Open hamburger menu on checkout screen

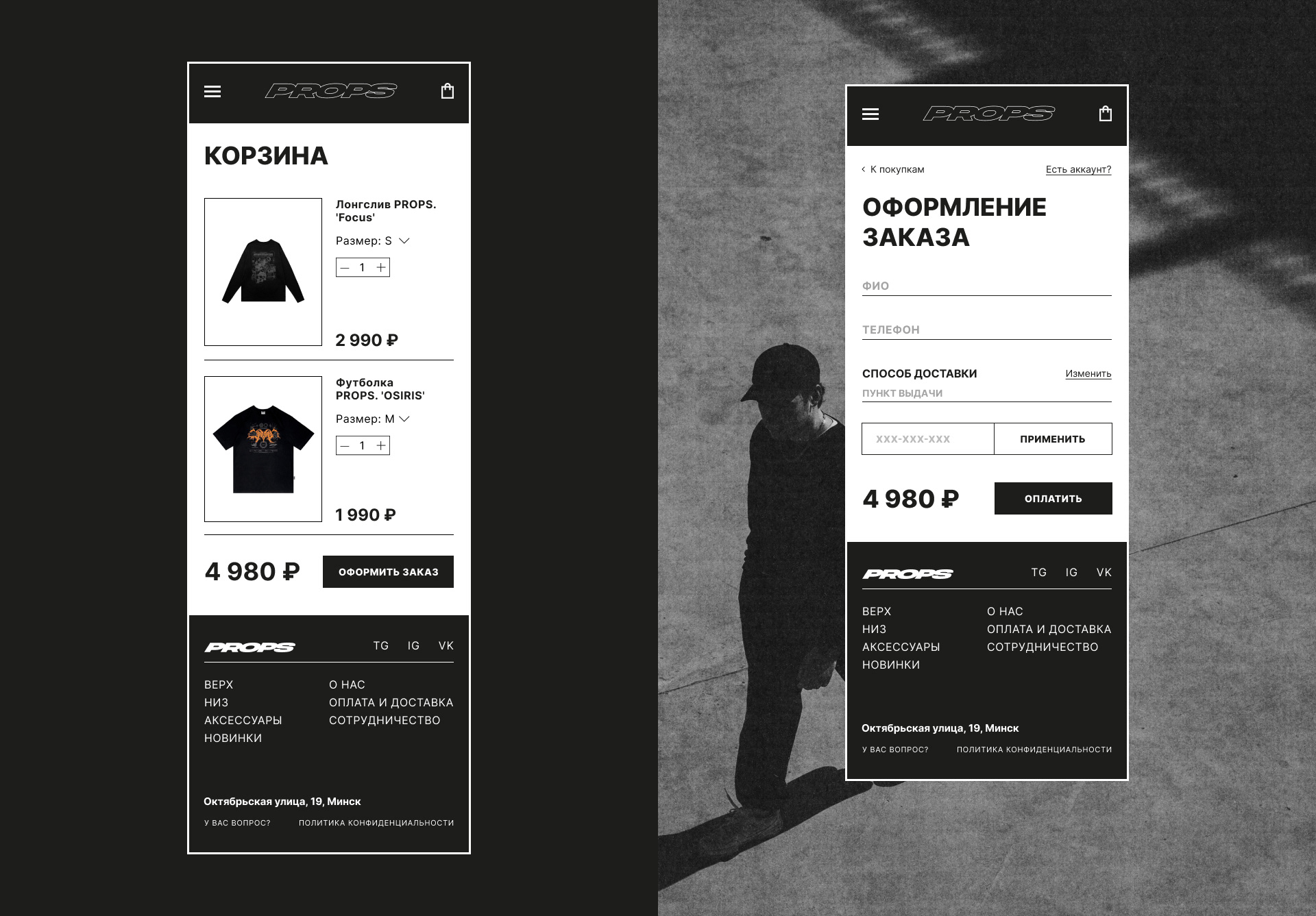click(870, 114)
